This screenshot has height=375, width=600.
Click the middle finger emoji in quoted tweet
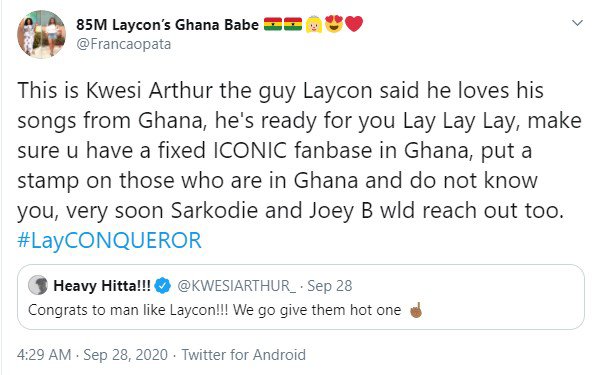416,310
